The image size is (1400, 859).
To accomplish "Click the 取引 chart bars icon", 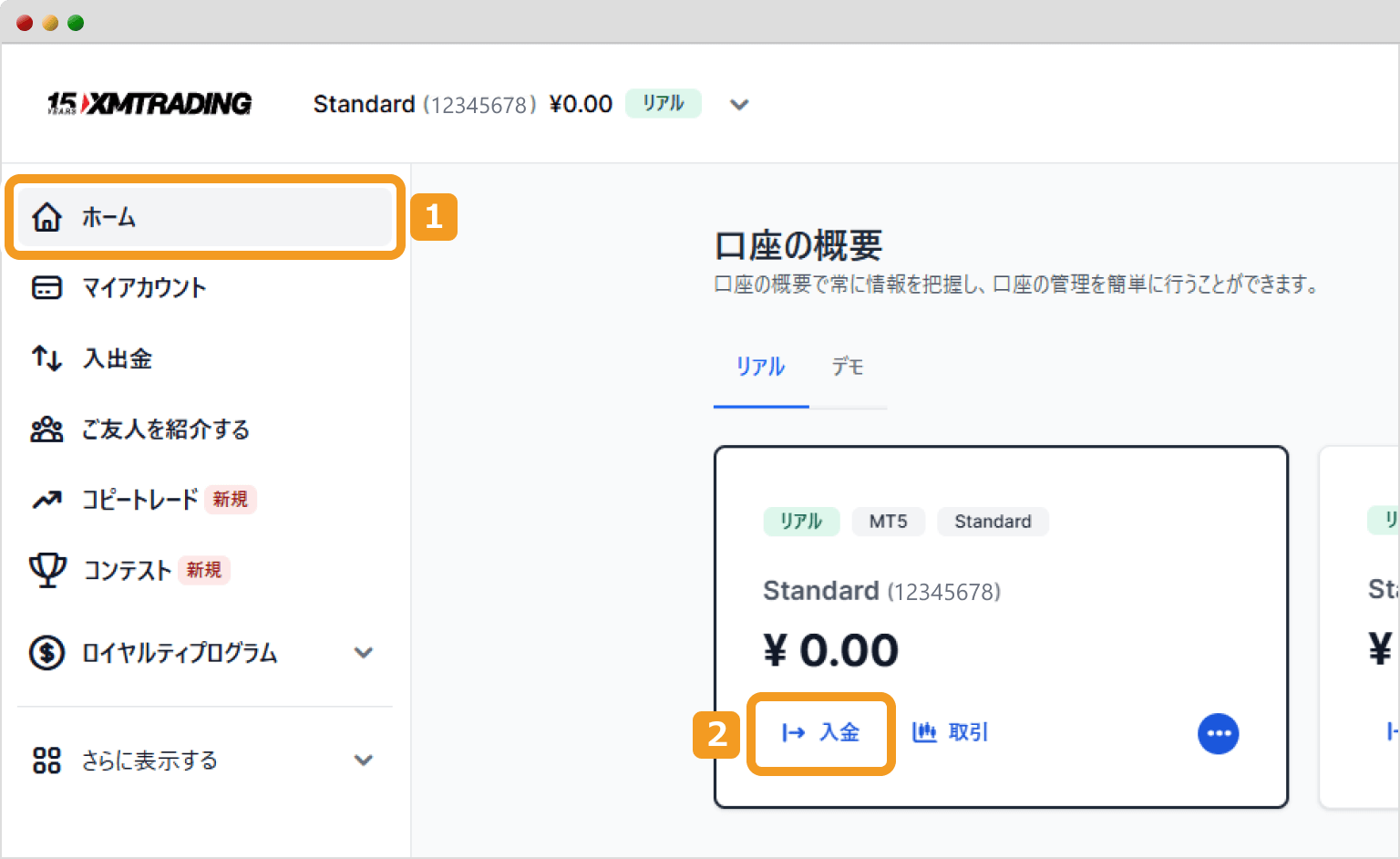I will tap(925, 731).
